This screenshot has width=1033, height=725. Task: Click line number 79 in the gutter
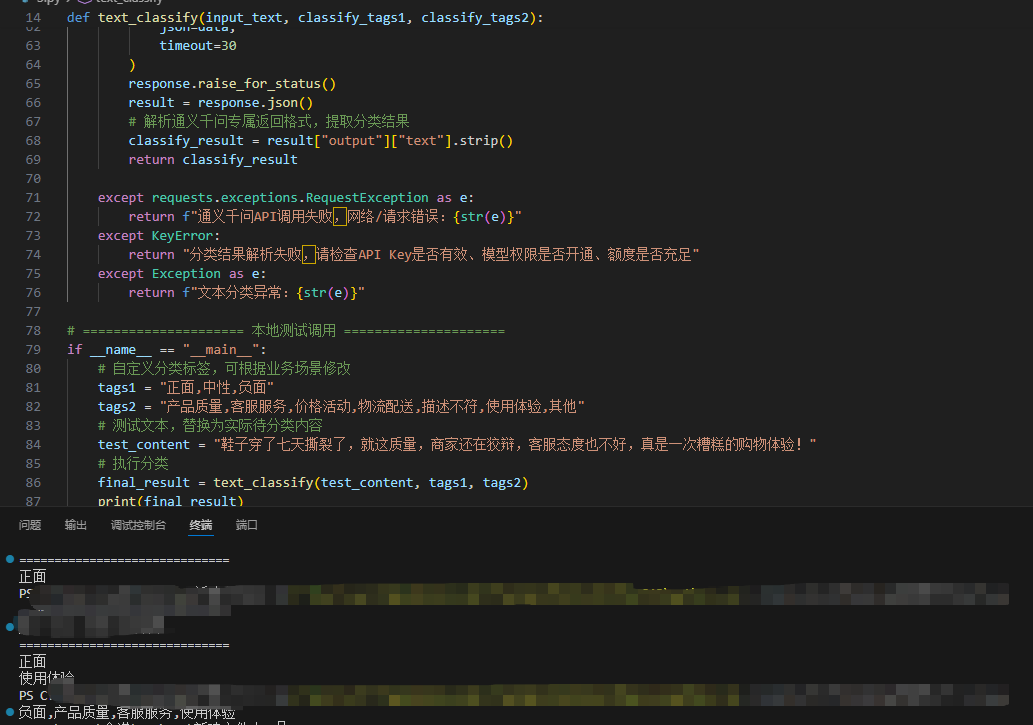(x=33, y=349)
